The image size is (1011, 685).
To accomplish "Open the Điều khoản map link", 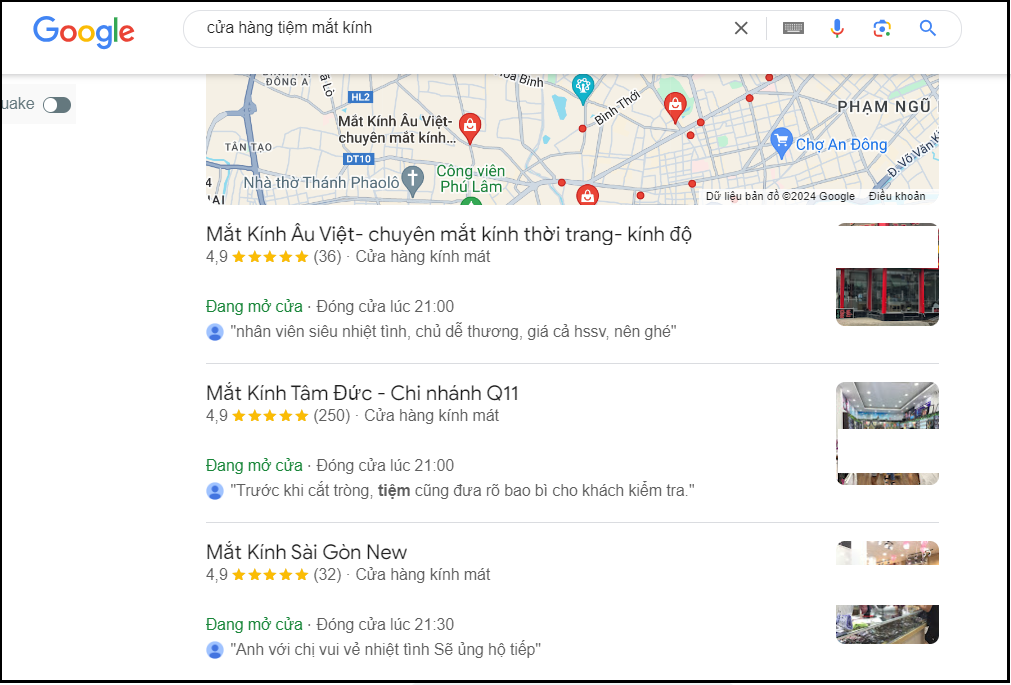I will 896,196.
